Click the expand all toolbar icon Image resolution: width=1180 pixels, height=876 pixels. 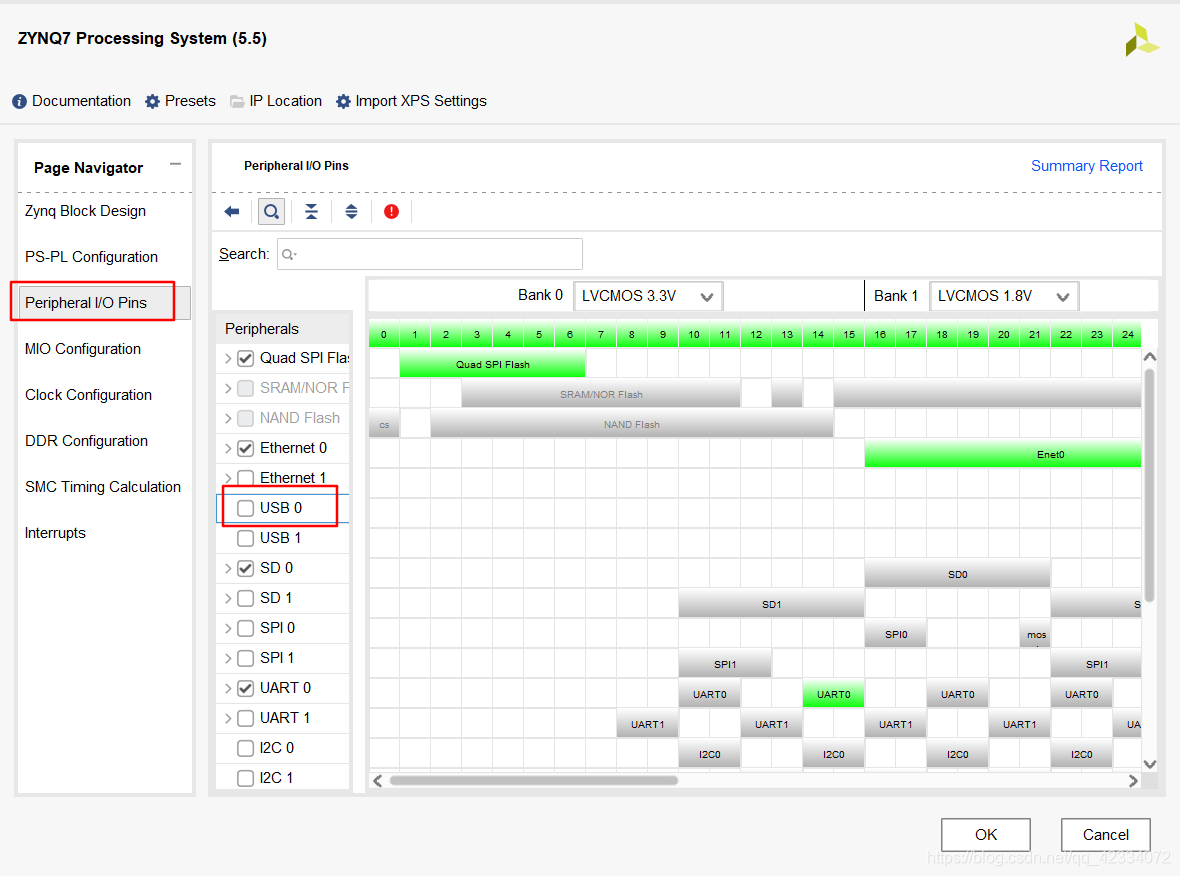[x=351, y=211]
